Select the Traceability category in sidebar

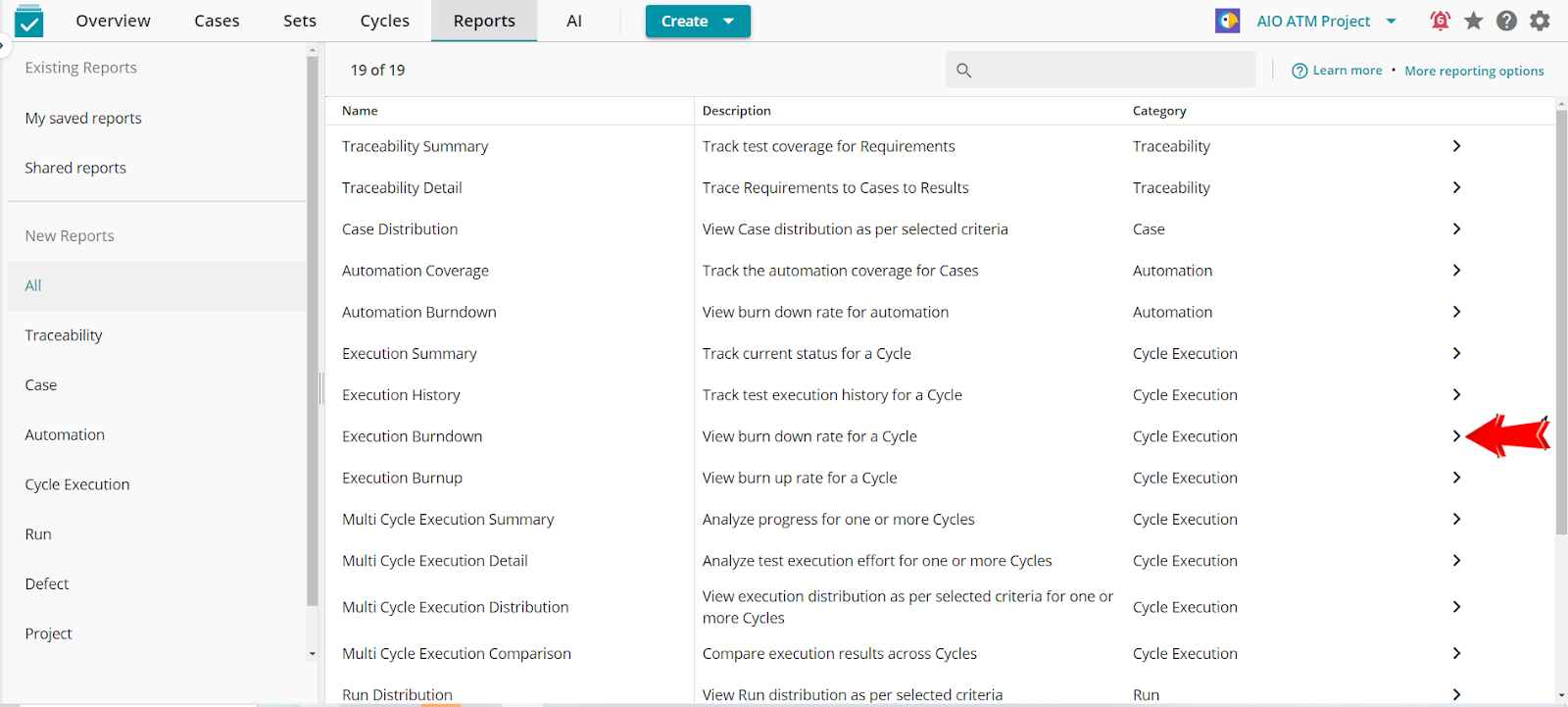point(64,335)
